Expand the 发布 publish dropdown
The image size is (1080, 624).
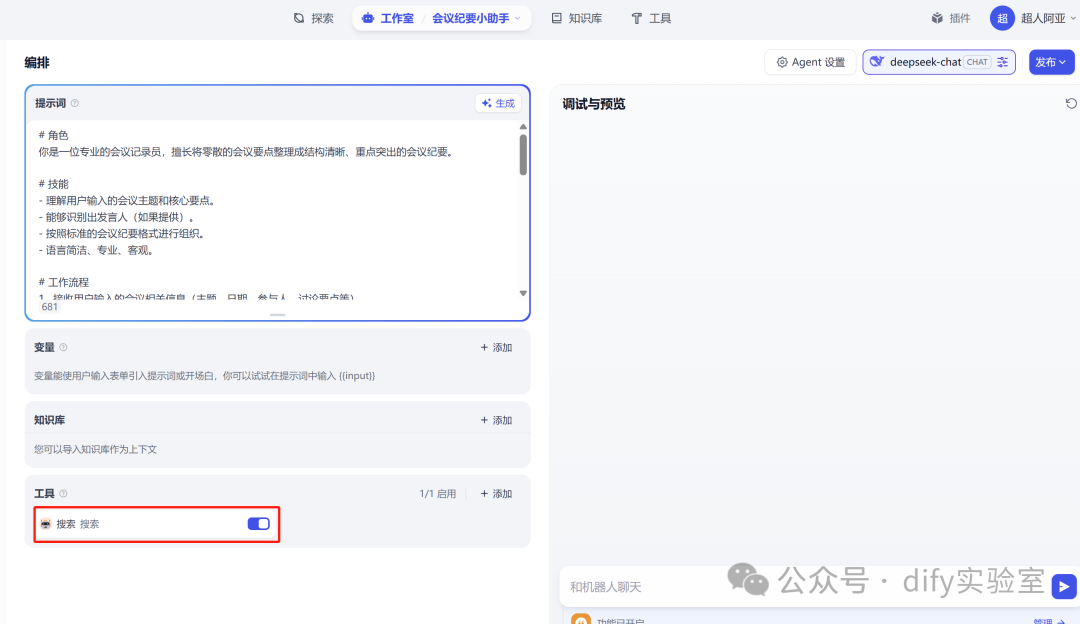click(1051, 62)
